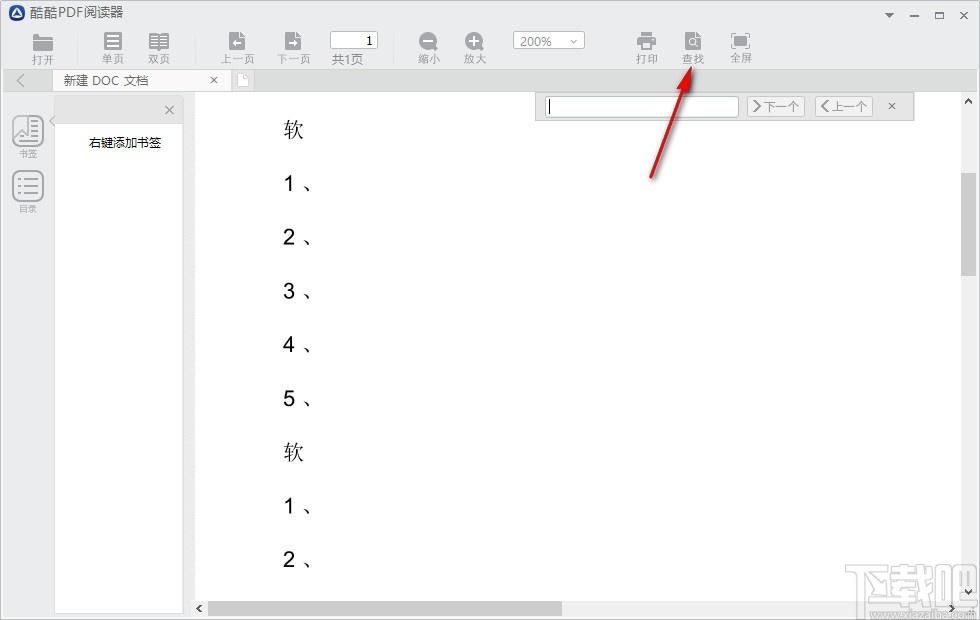
Task: Collapse the side panel with small chevron
Action: (52, 119)
